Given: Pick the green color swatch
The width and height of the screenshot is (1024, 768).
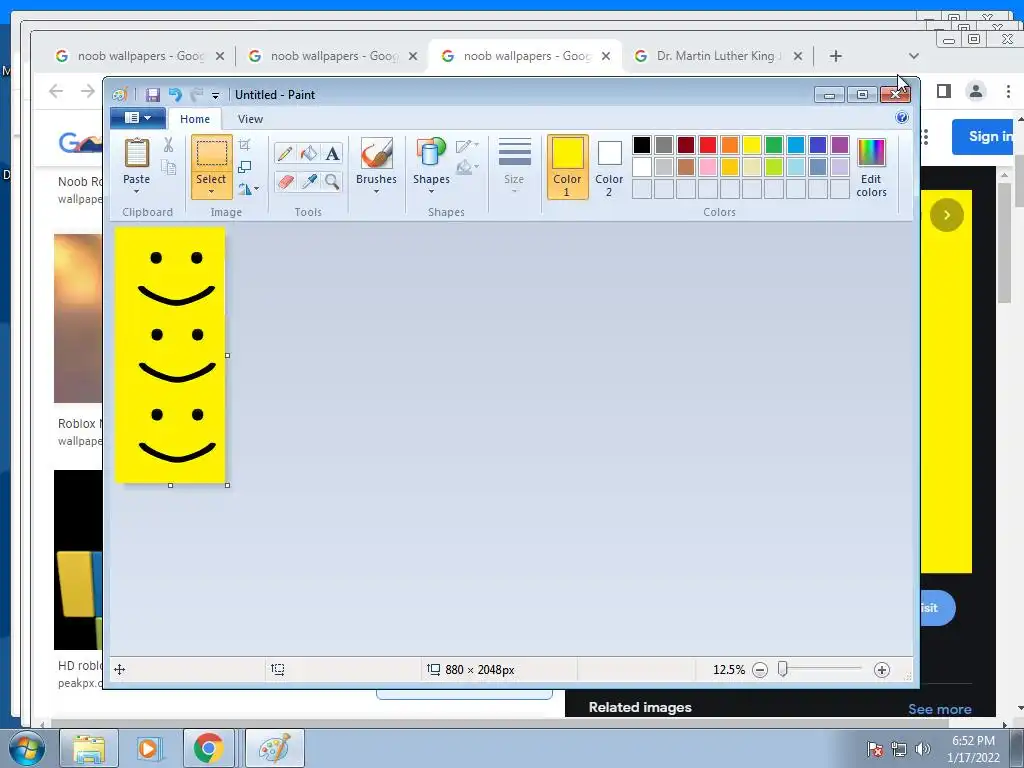Looking at the screenshot, I should click(773, 145).
